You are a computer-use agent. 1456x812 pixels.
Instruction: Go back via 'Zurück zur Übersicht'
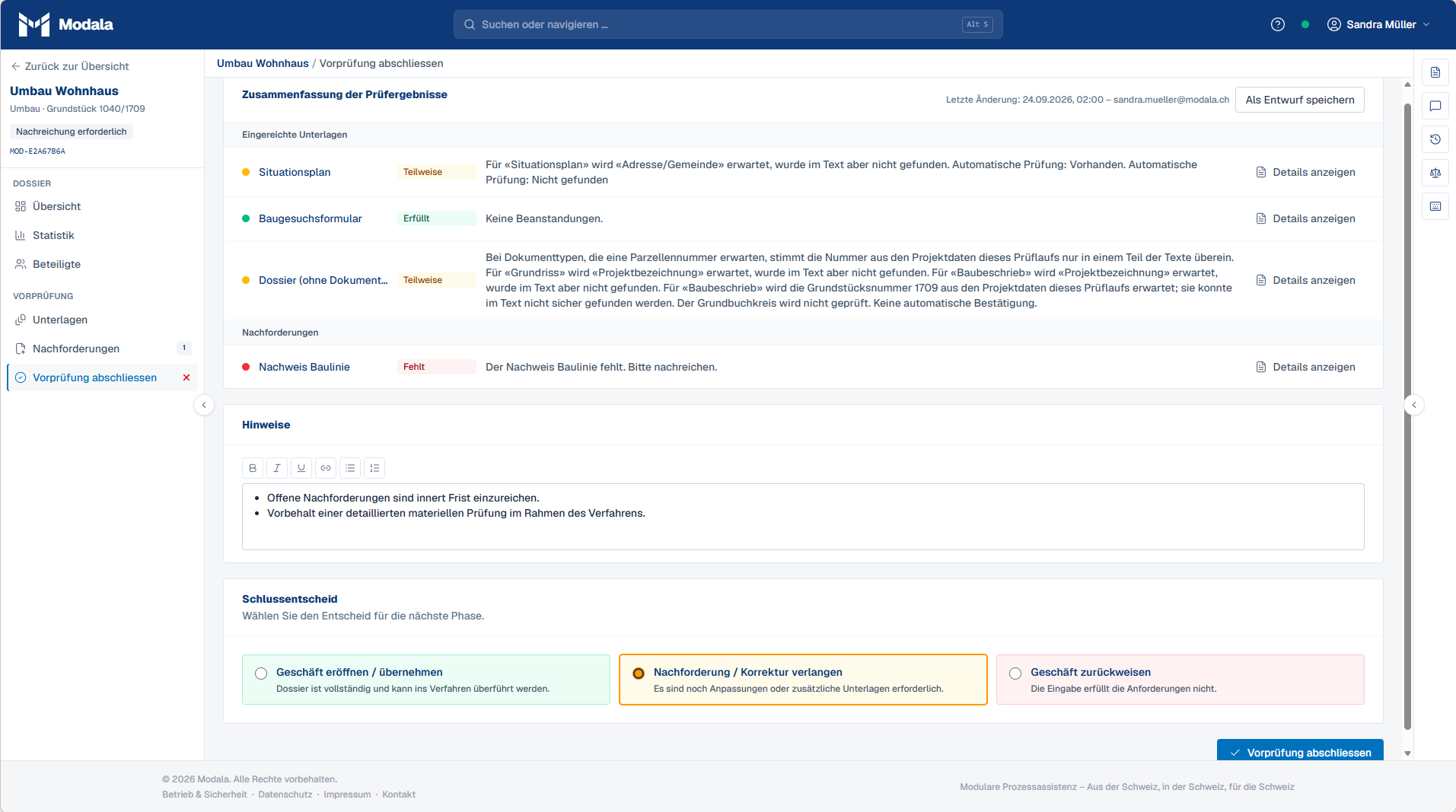(69, 66)
